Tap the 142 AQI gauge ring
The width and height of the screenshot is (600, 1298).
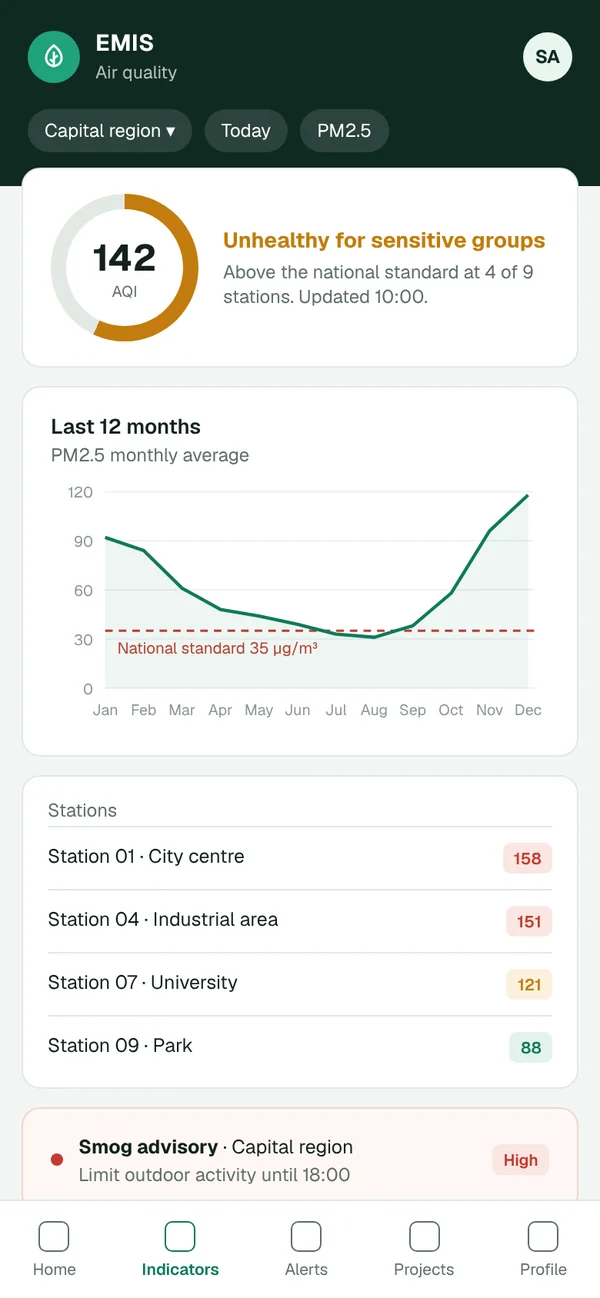(x=125, y=268)
